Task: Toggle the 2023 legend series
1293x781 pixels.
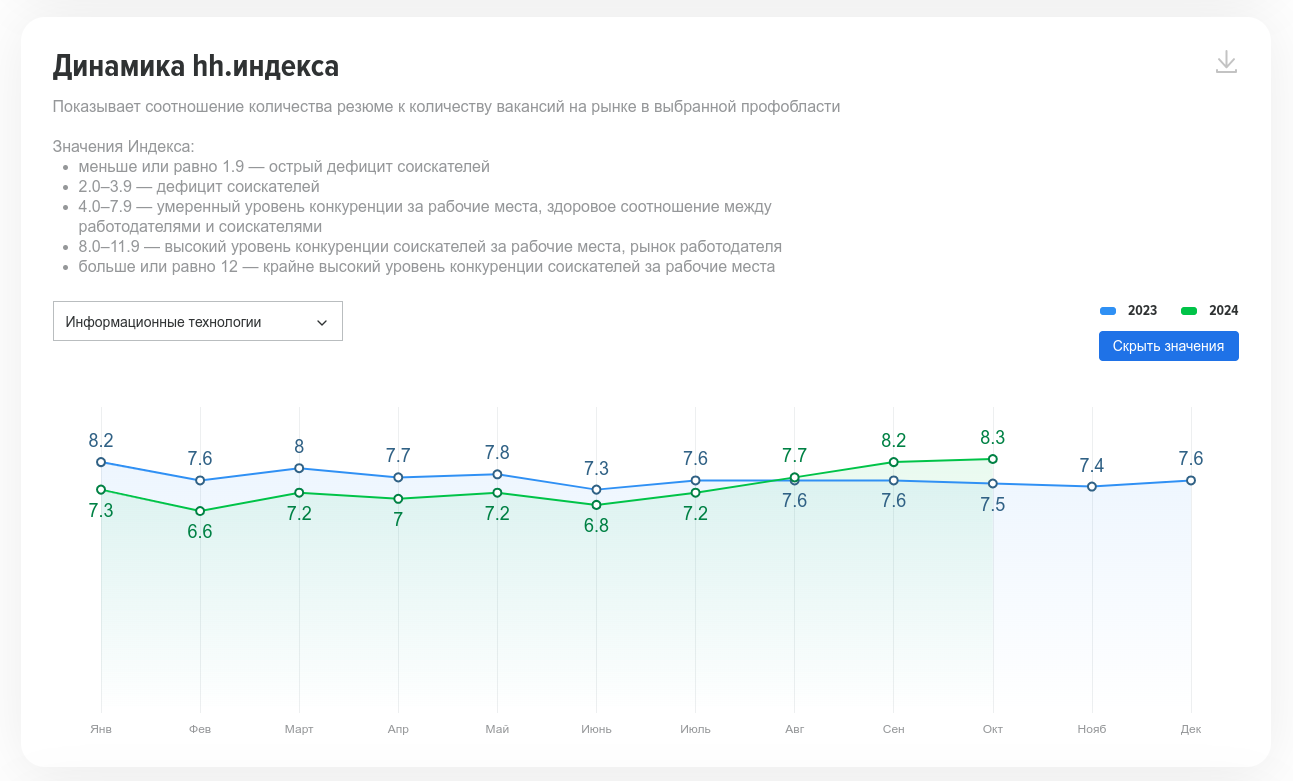Action: tap(1129, 310)
